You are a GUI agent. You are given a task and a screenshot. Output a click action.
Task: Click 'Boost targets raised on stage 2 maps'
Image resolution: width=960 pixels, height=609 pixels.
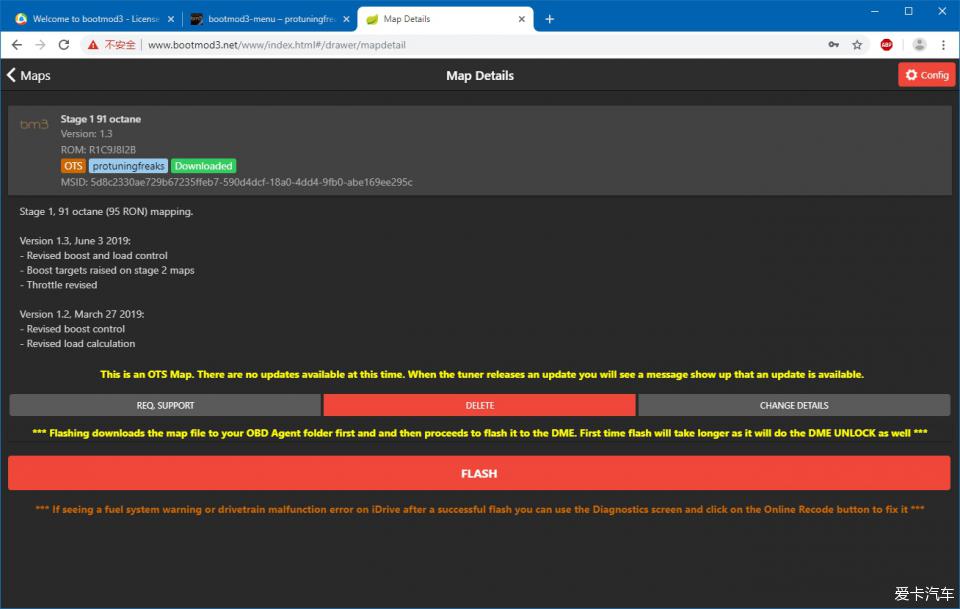(x=107, y=270)
